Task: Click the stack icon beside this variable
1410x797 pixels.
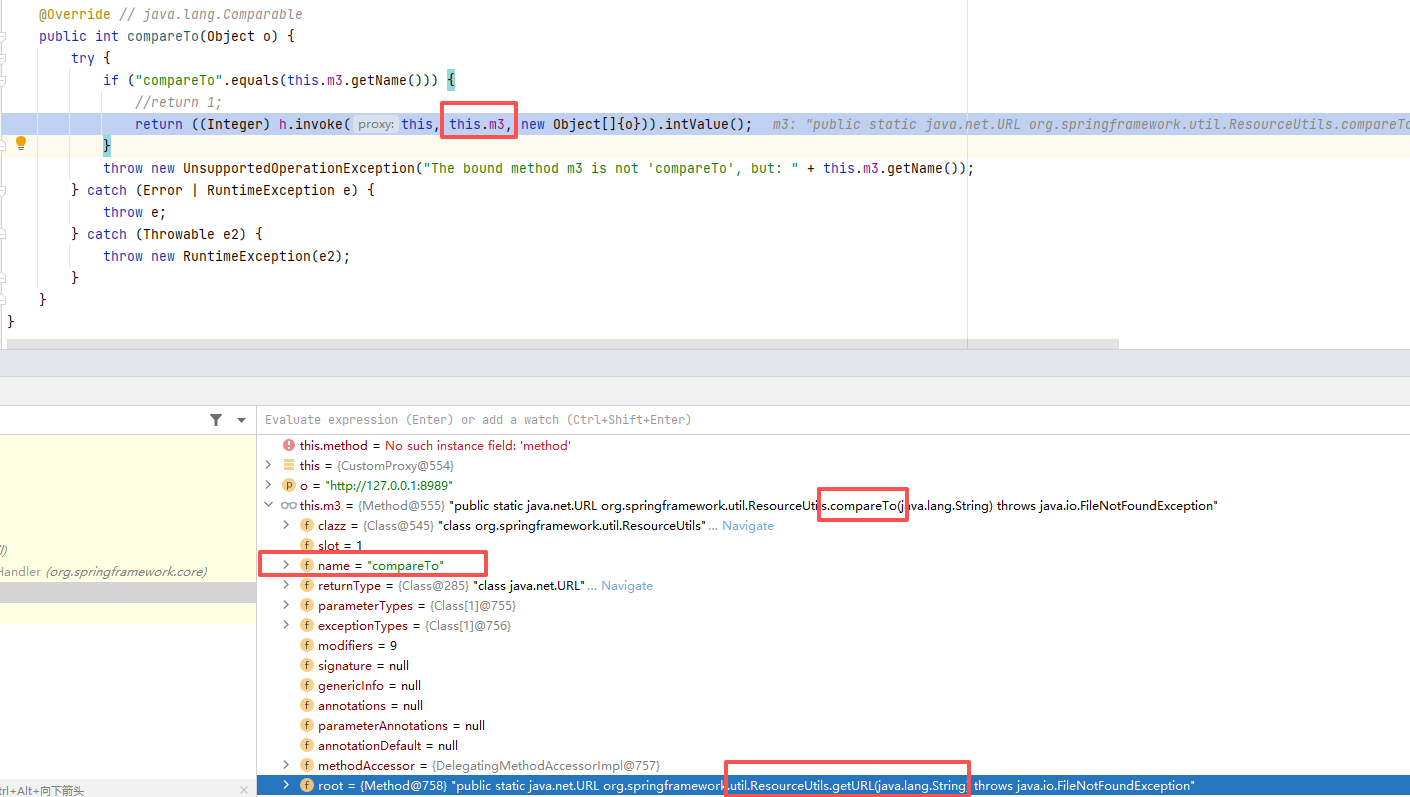Action: point(289,466)
